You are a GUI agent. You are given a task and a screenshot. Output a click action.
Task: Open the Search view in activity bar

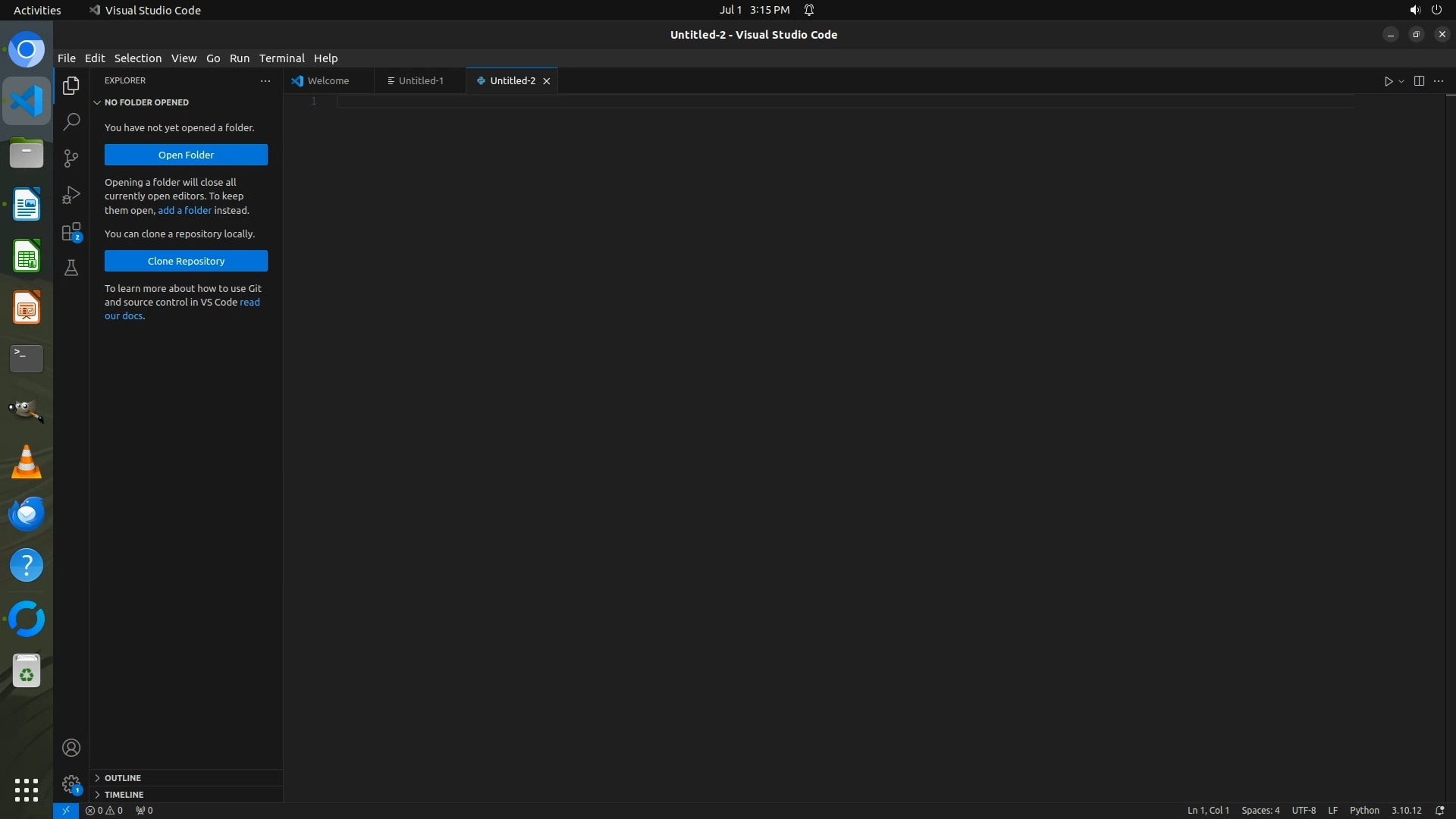click(71, 121)
